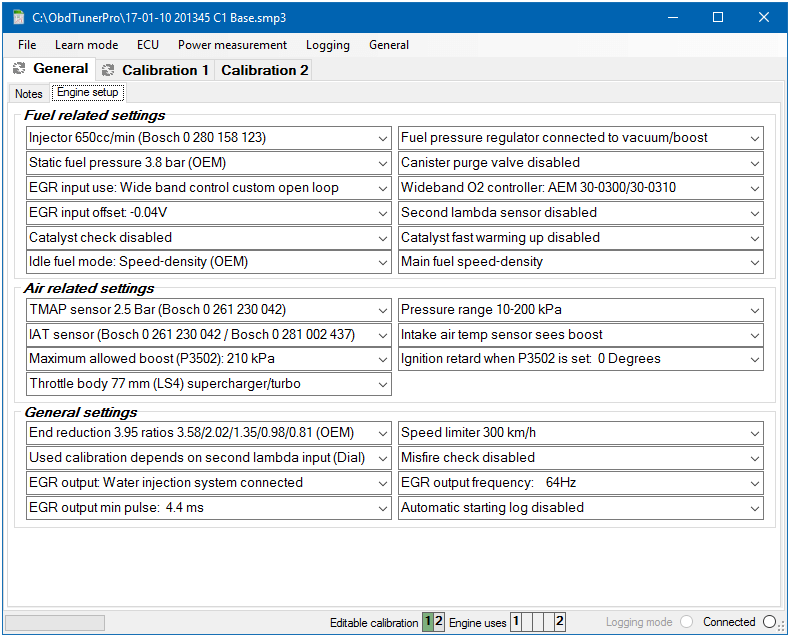Open the Used calibration depends on lambda dropdown

point(209,457)
